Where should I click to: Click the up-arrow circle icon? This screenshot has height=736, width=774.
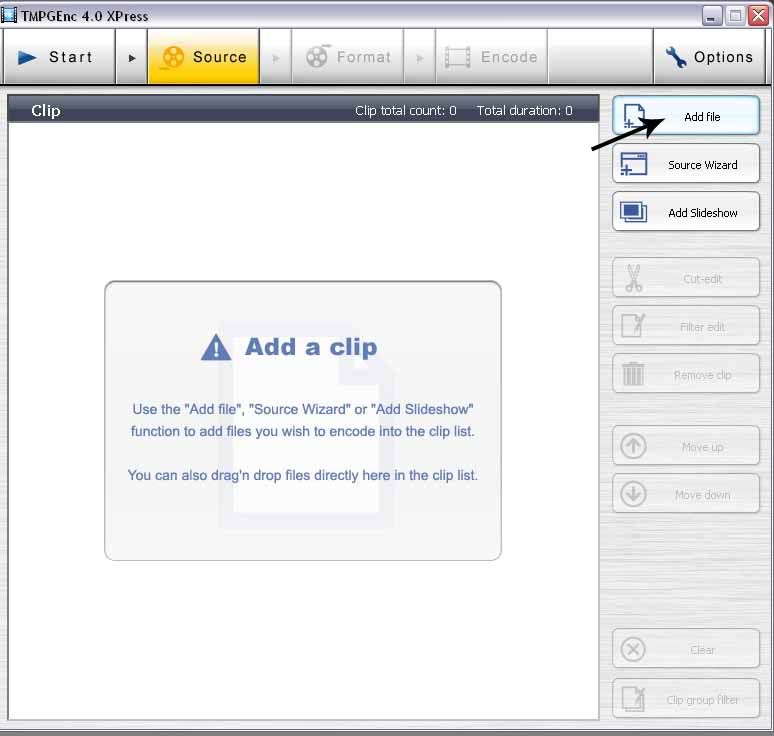633,446
